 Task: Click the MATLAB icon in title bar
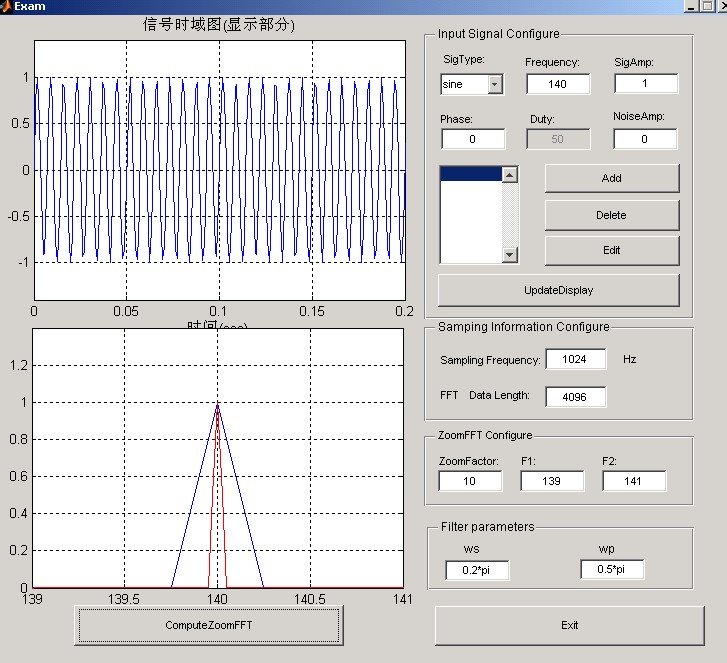[6, 6]
